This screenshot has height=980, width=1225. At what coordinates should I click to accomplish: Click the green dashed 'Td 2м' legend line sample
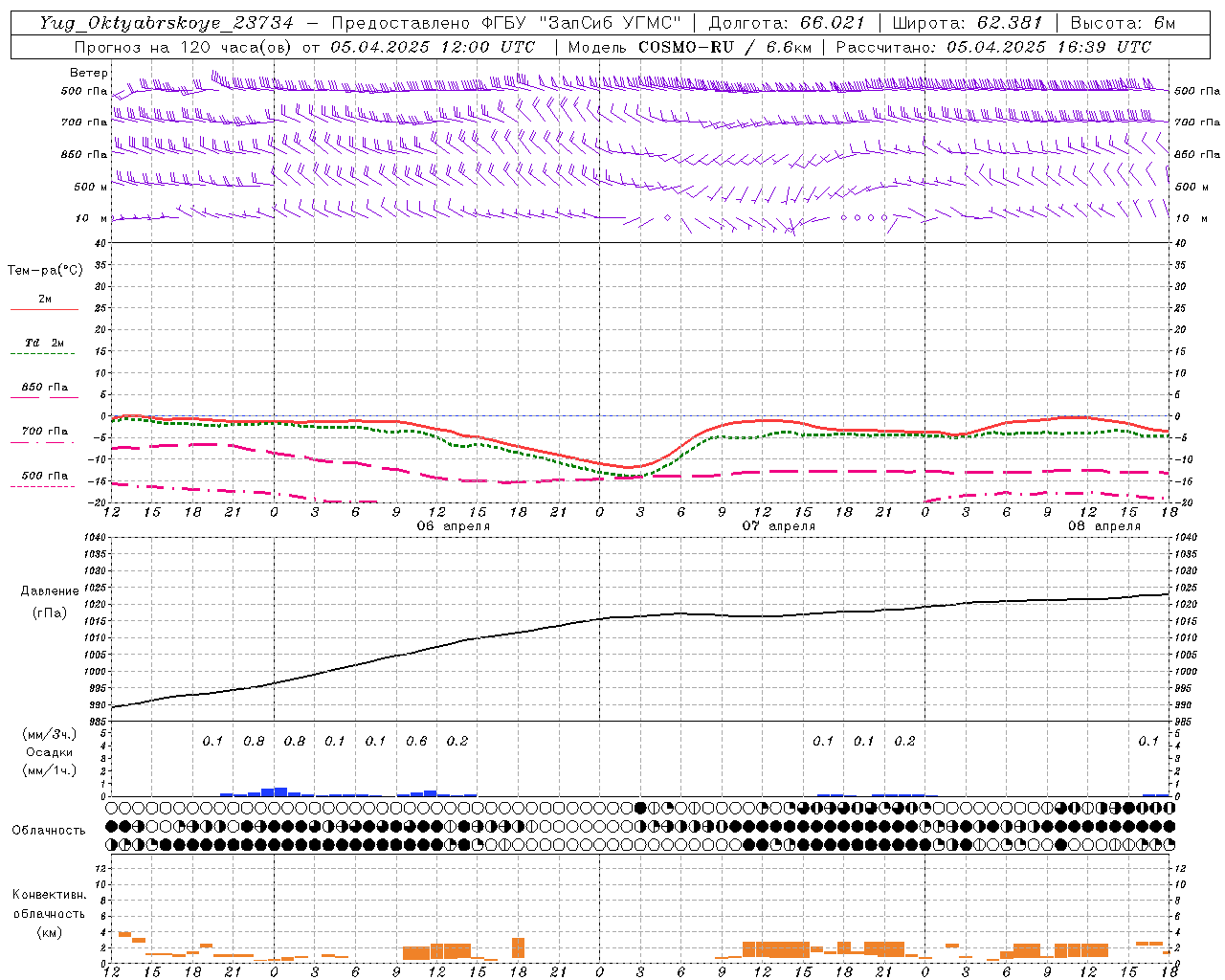(42, 354)
